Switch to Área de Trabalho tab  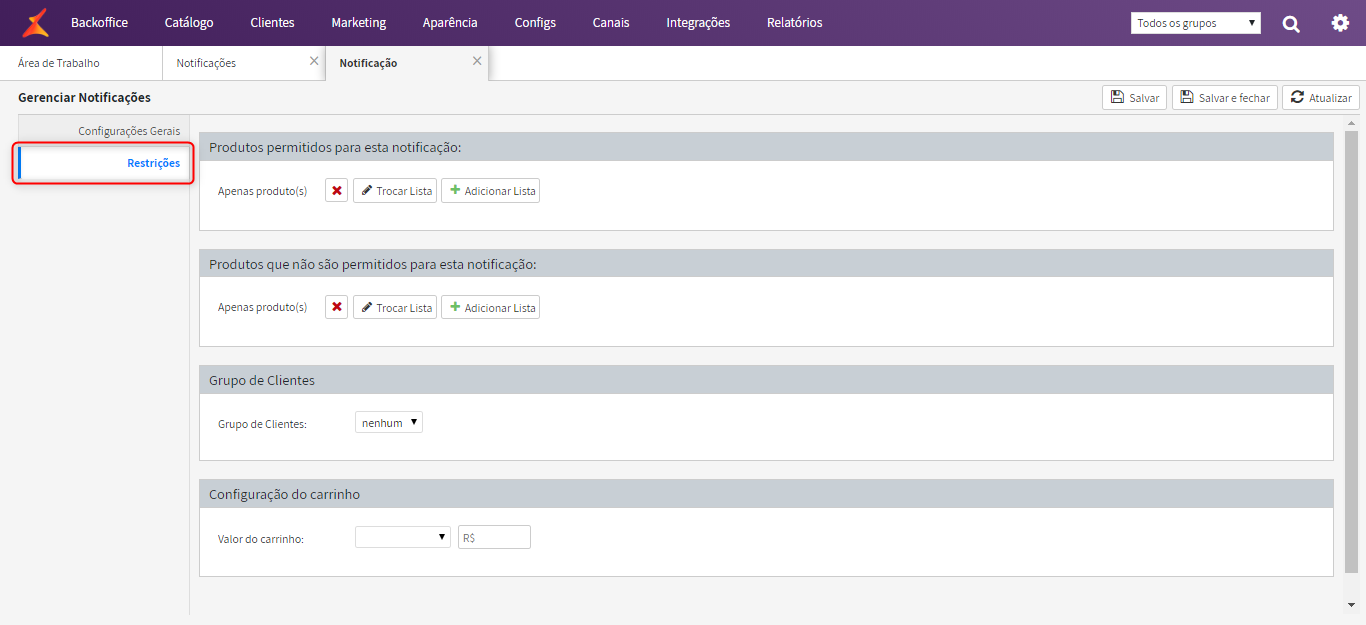click(81, 63)
